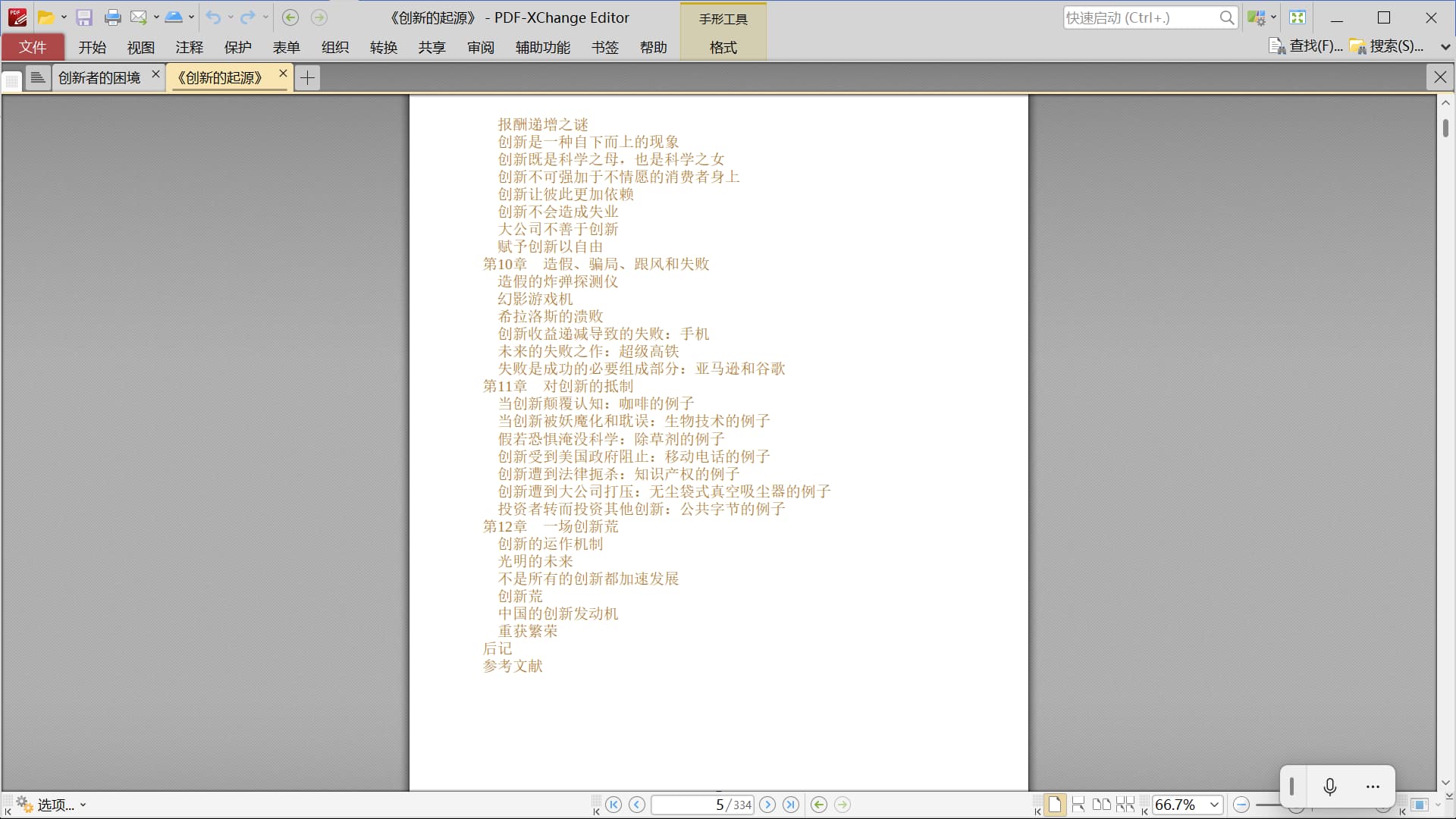Click the green previous view arrow in status bar
The image size is (1456, 819).
(819, 805)
